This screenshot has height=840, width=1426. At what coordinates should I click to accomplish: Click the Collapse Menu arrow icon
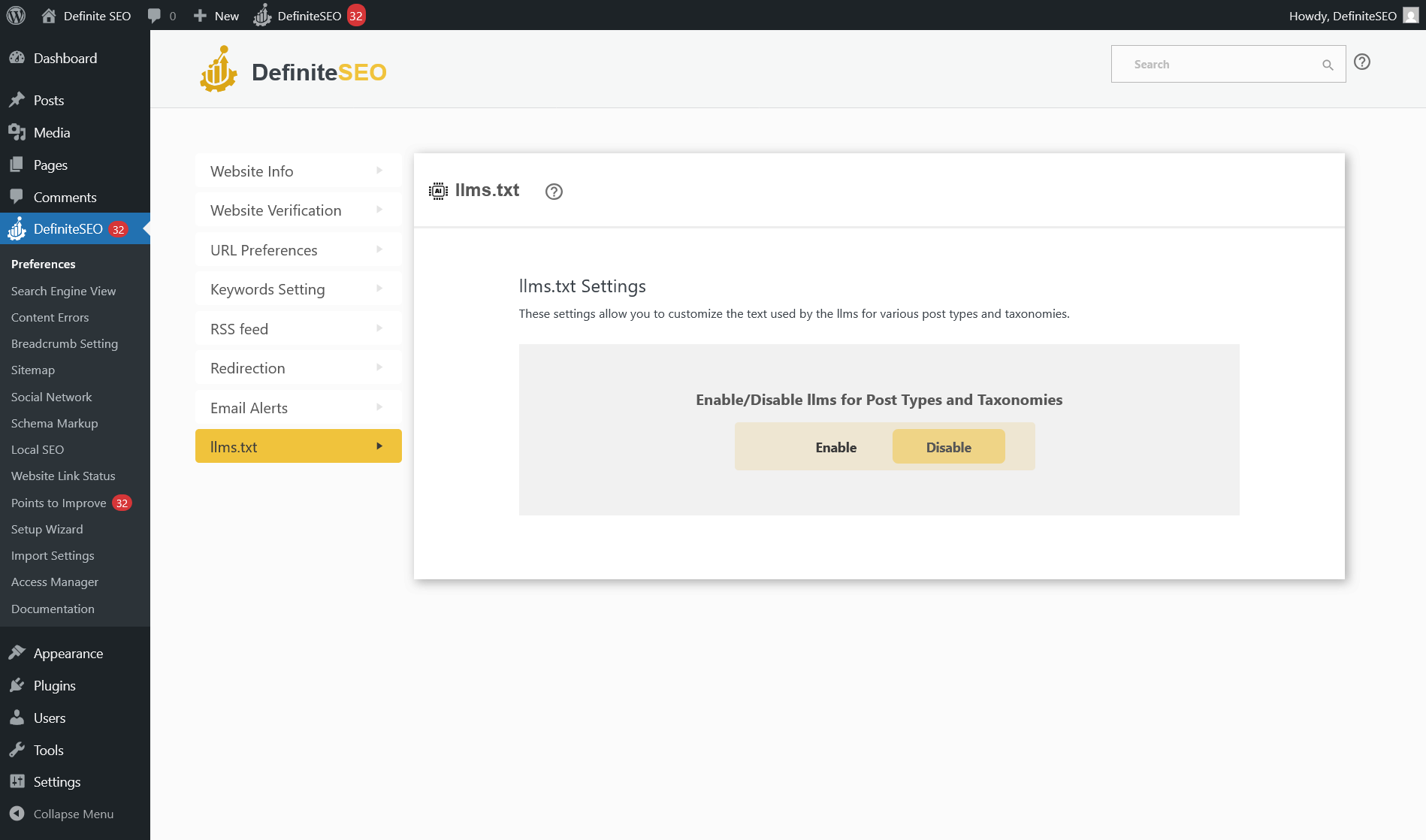pyautogui.click(x=17, y=814)
